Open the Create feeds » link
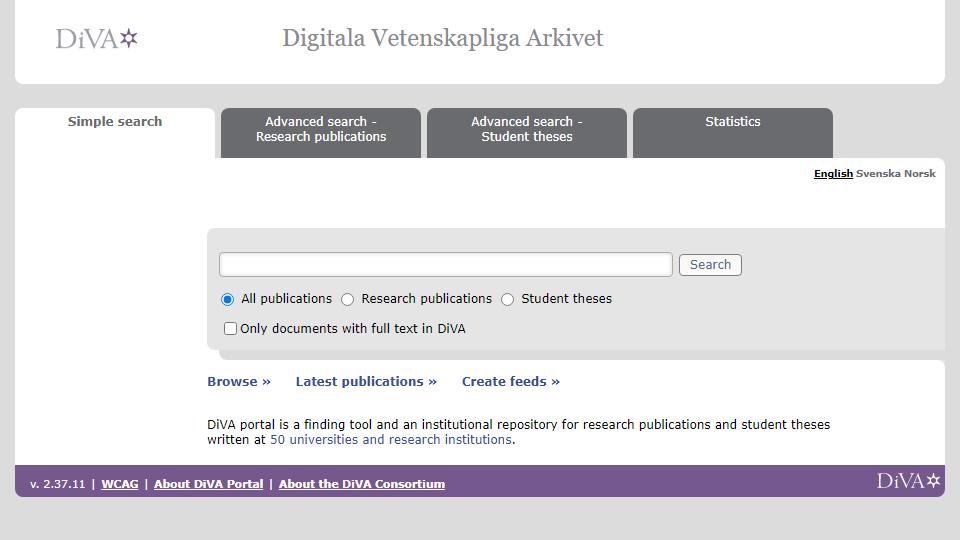The width and height of the screenshot is (960, 540). coord(511,381)
